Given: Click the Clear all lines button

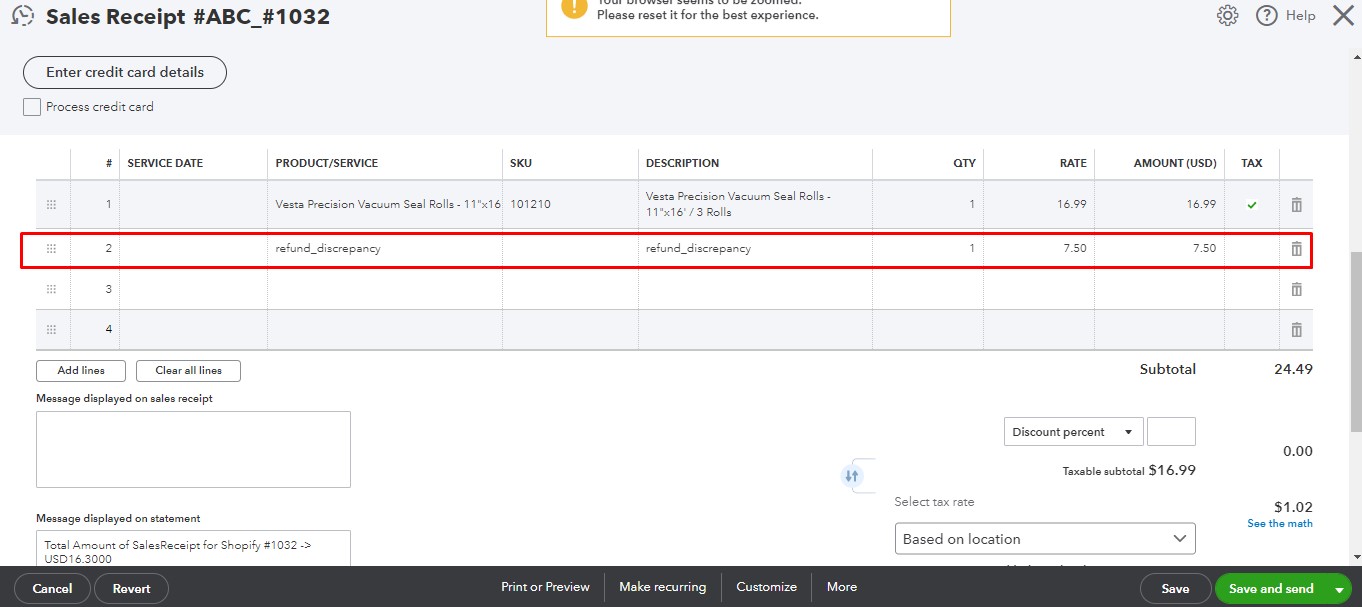Looking at the screenshot, I should (x=188, y=370).
